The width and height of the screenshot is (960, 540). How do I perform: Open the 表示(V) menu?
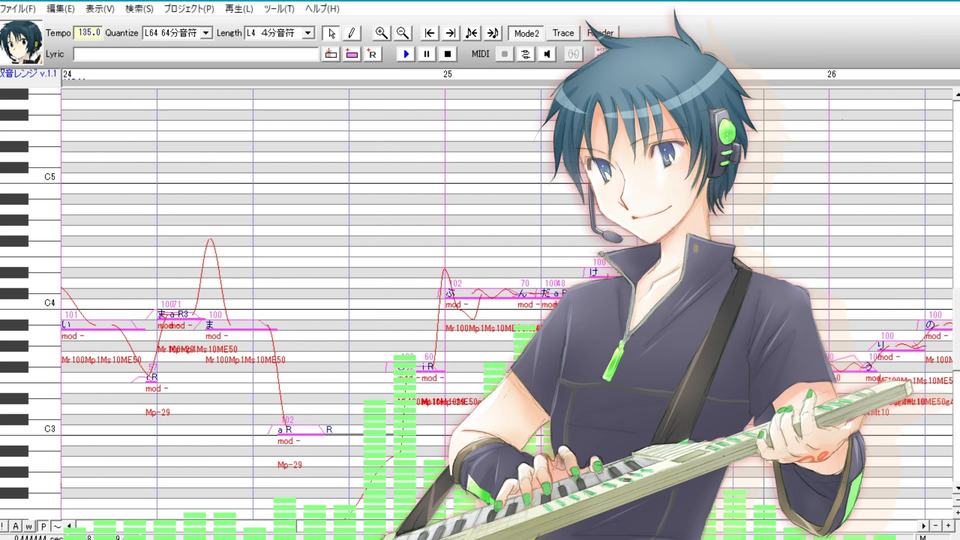(x=100, y=9)
